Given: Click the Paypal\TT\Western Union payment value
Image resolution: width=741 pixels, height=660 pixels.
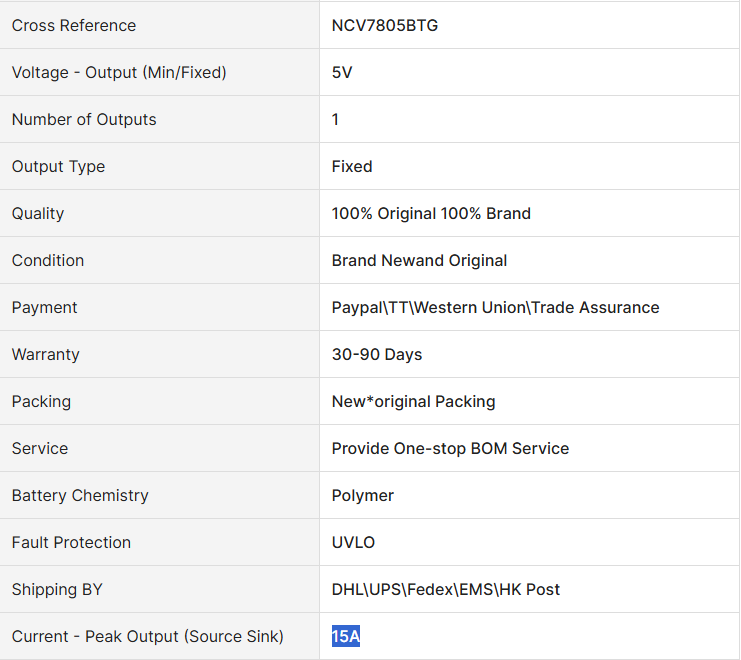Looking at the screenshot, I should click(x=495, y=308).
